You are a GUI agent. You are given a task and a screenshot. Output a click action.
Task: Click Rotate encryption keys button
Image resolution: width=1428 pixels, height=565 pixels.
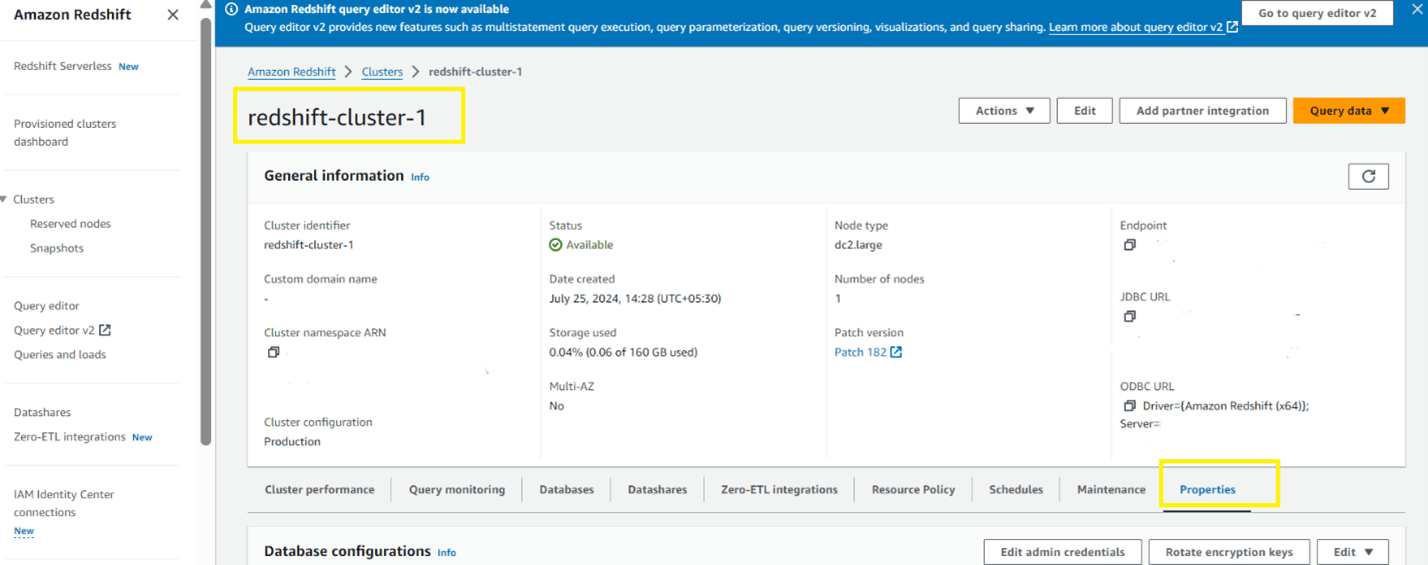click(x=1229, y=552)
